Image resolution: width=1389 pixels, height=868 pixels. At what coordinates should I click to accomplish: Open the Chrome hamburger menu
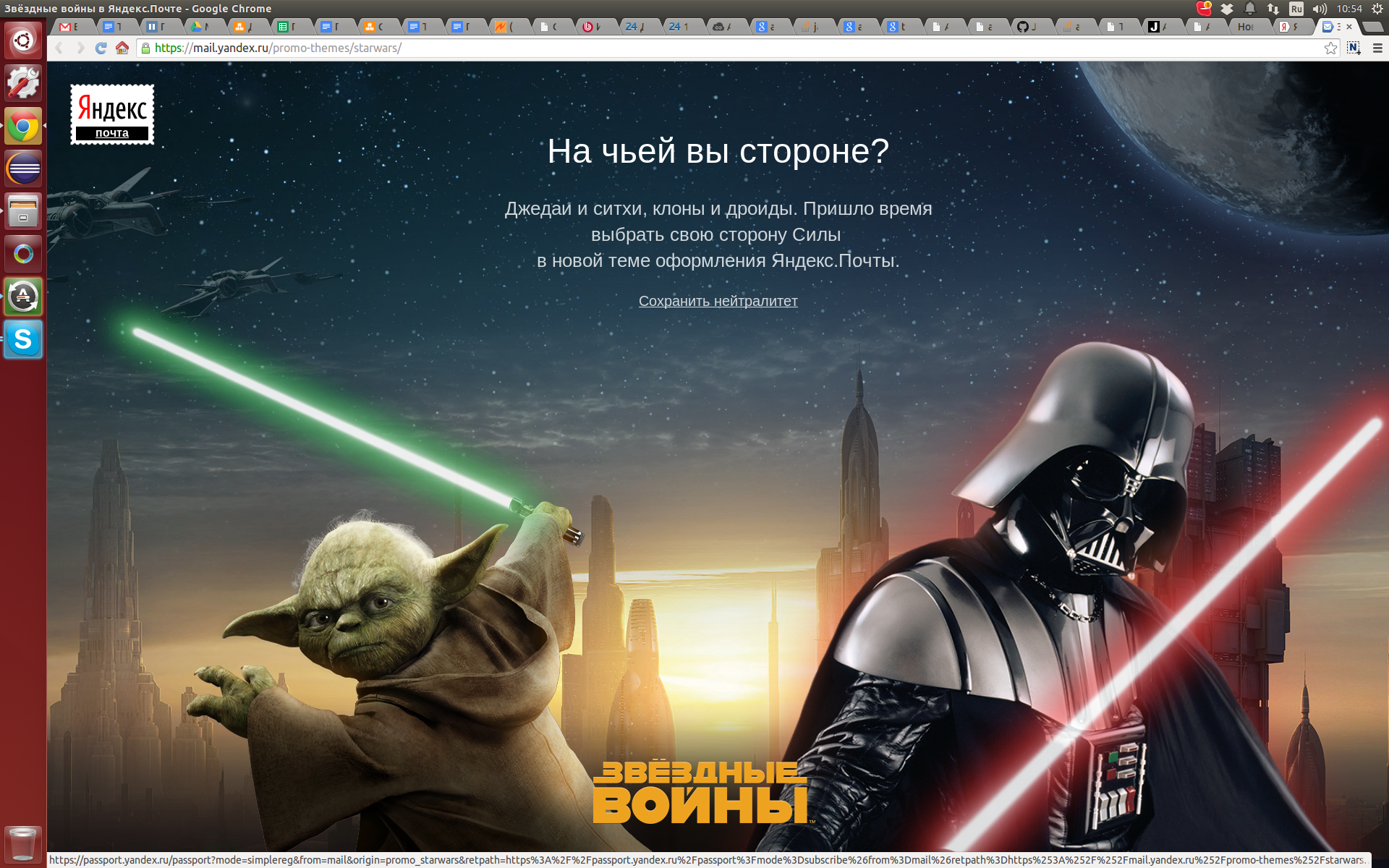coord(1377,48)
